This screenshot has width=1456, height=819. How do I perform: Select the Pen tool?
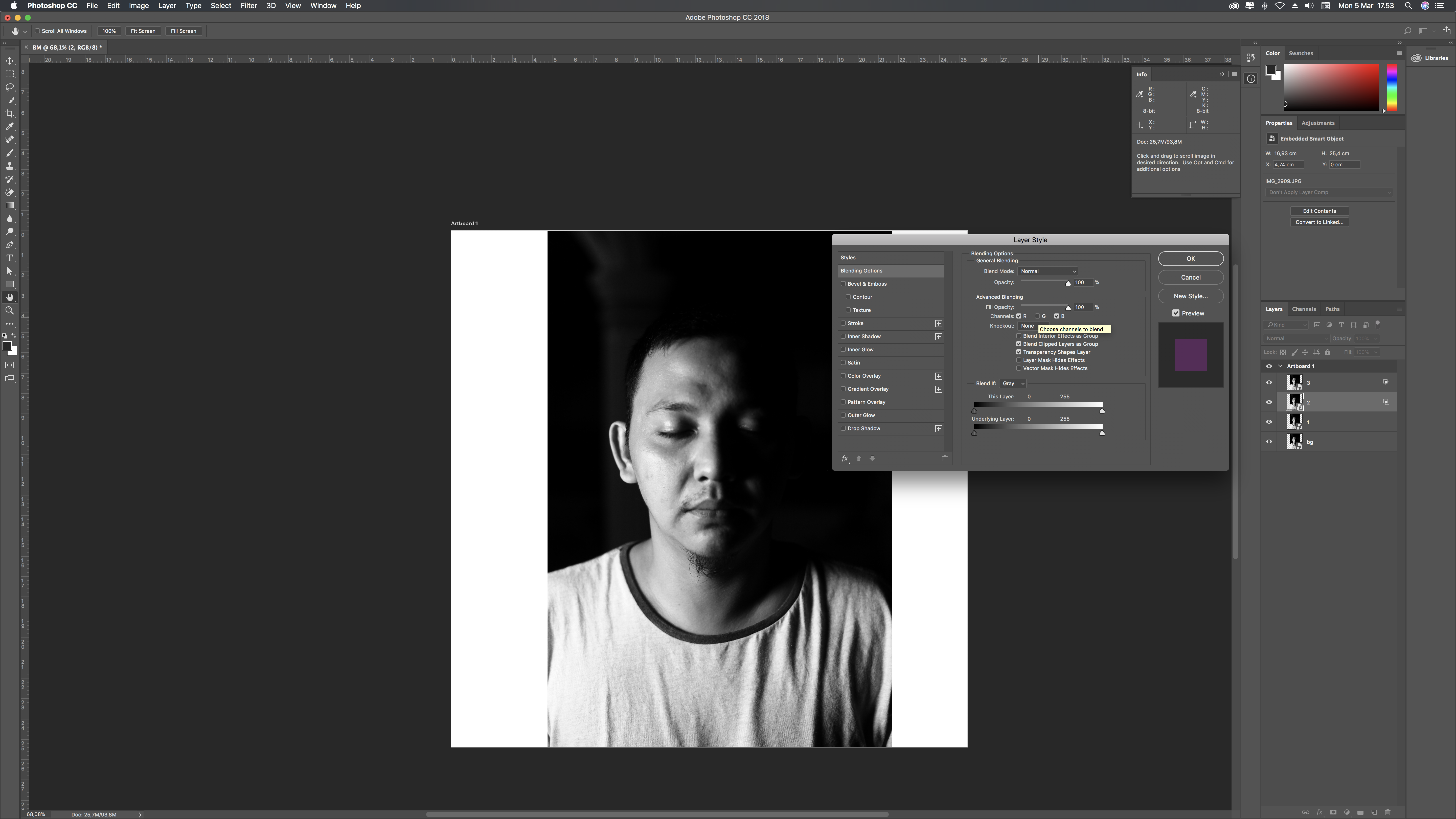point(10,245)
